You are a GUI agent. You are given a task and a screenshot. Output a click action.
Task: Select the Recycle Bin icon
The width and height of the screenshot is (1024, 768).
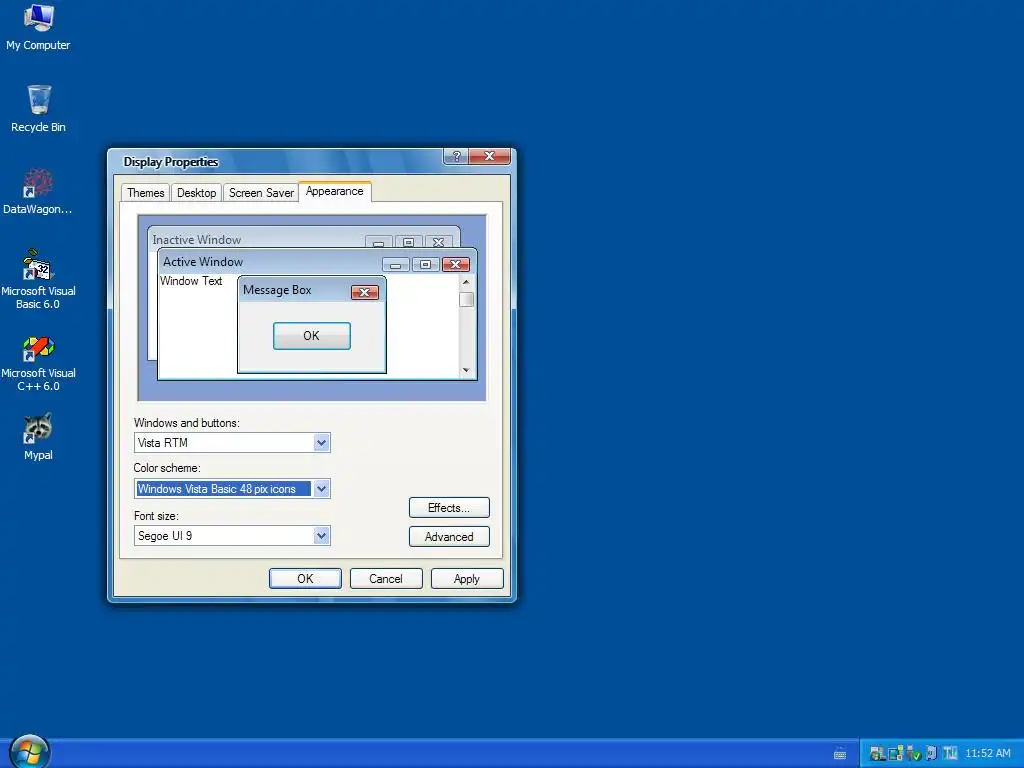pos(38,109)
